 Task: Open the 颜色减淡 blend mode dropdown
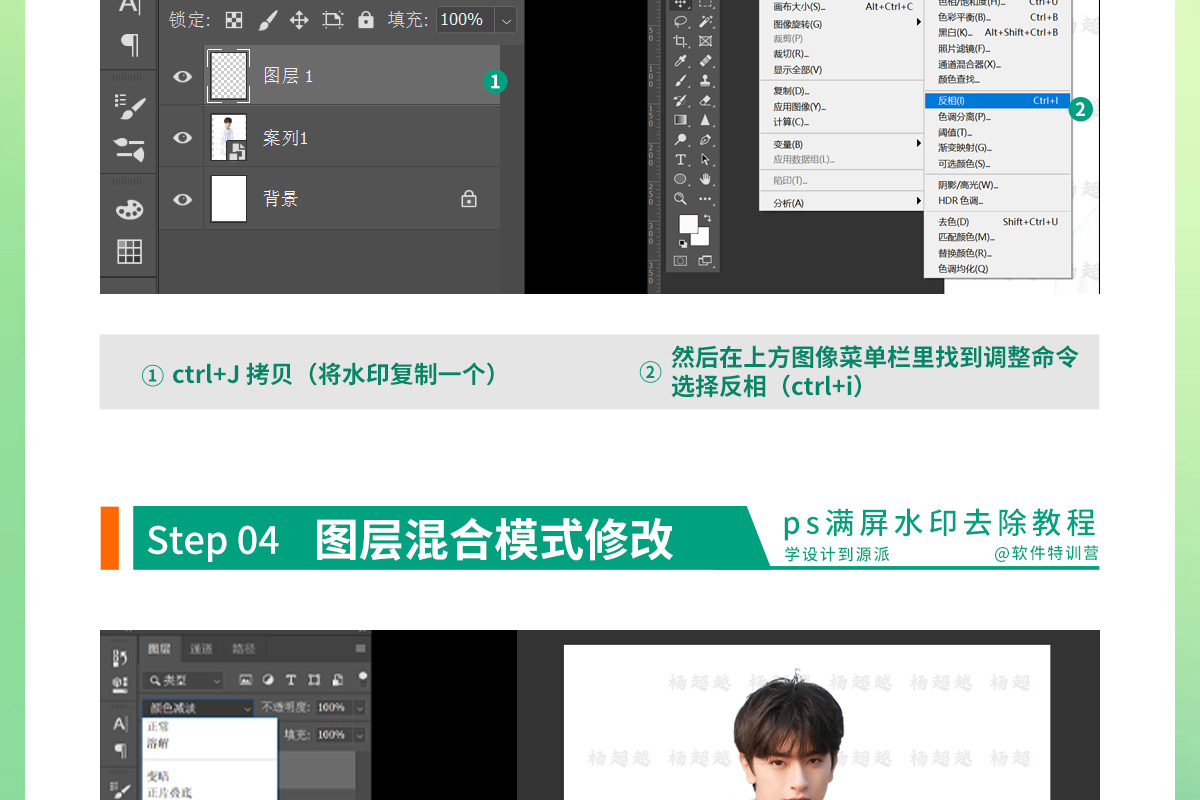[197, 708]
